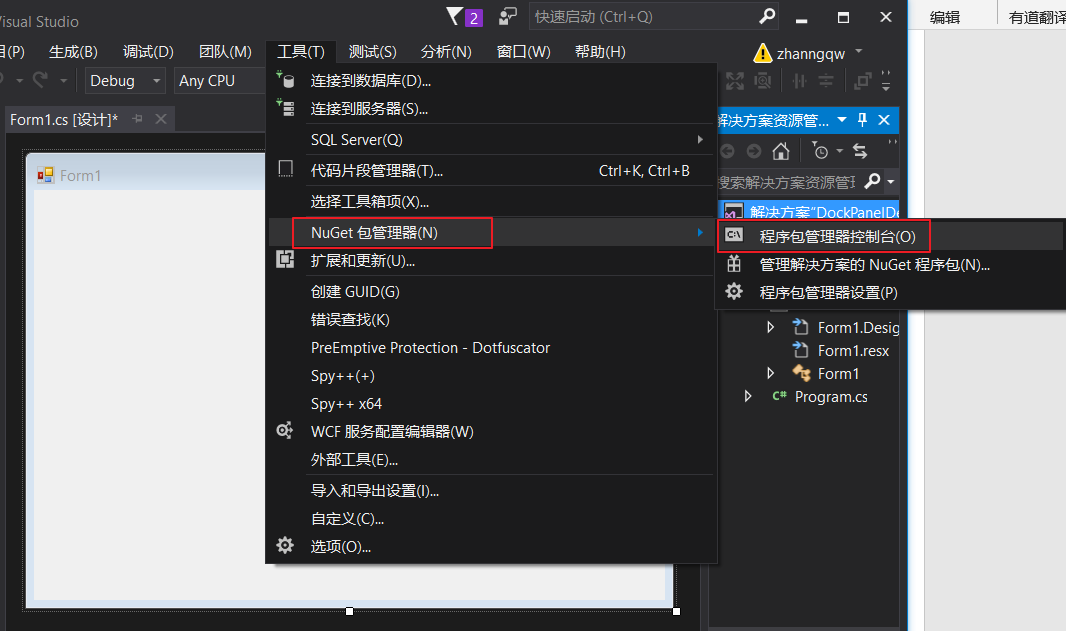
Task: Expand the Form1 class tree node
Action: pyautogui.click(x=770, y=373)
